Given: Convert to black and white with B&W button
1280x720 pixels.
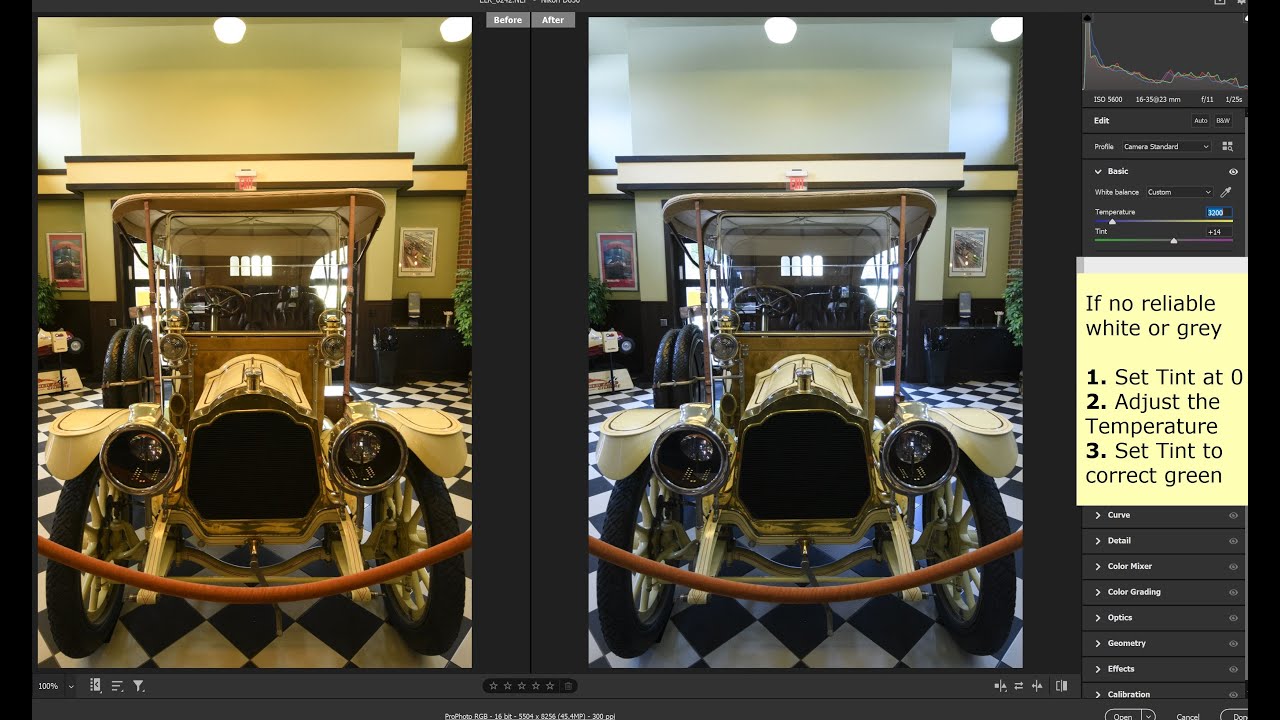Looking at the screenshot, I should click(1223, 120).
